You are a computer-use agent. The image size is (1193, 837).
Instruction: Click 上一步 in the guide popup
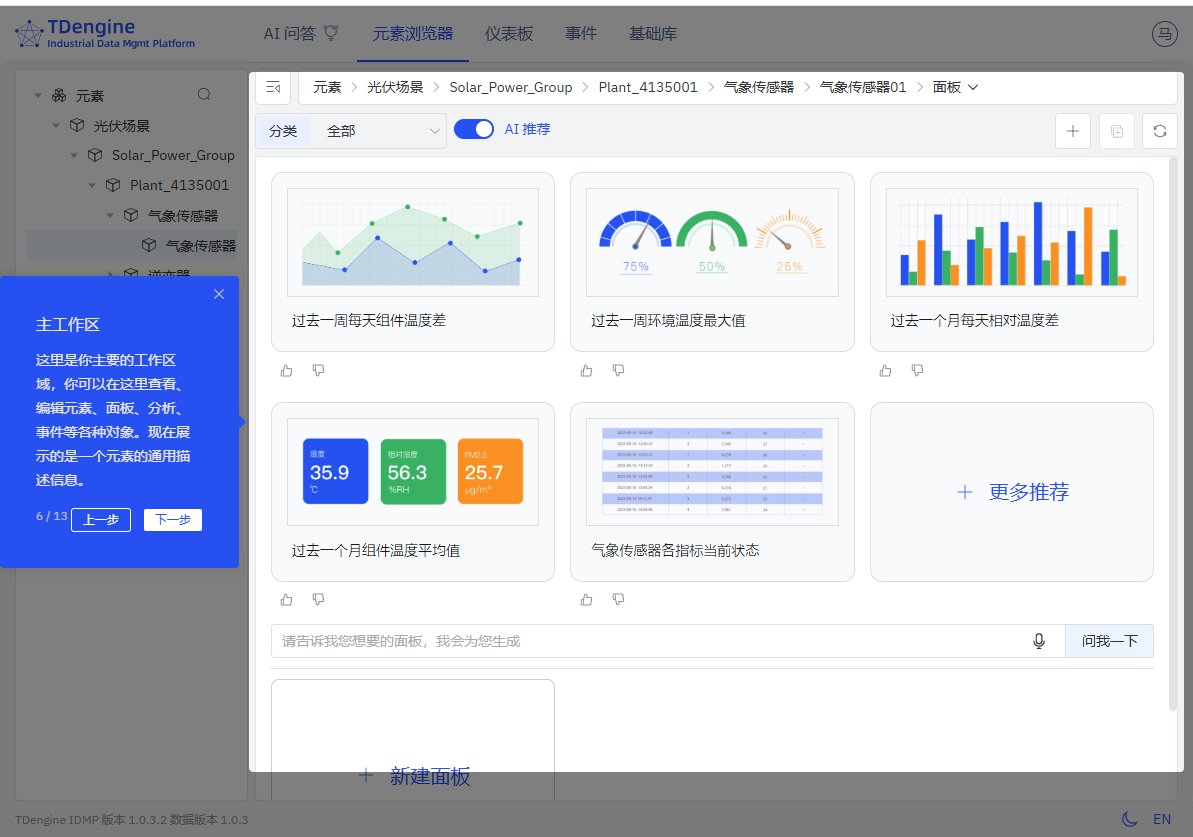click(x=101, y=520)
